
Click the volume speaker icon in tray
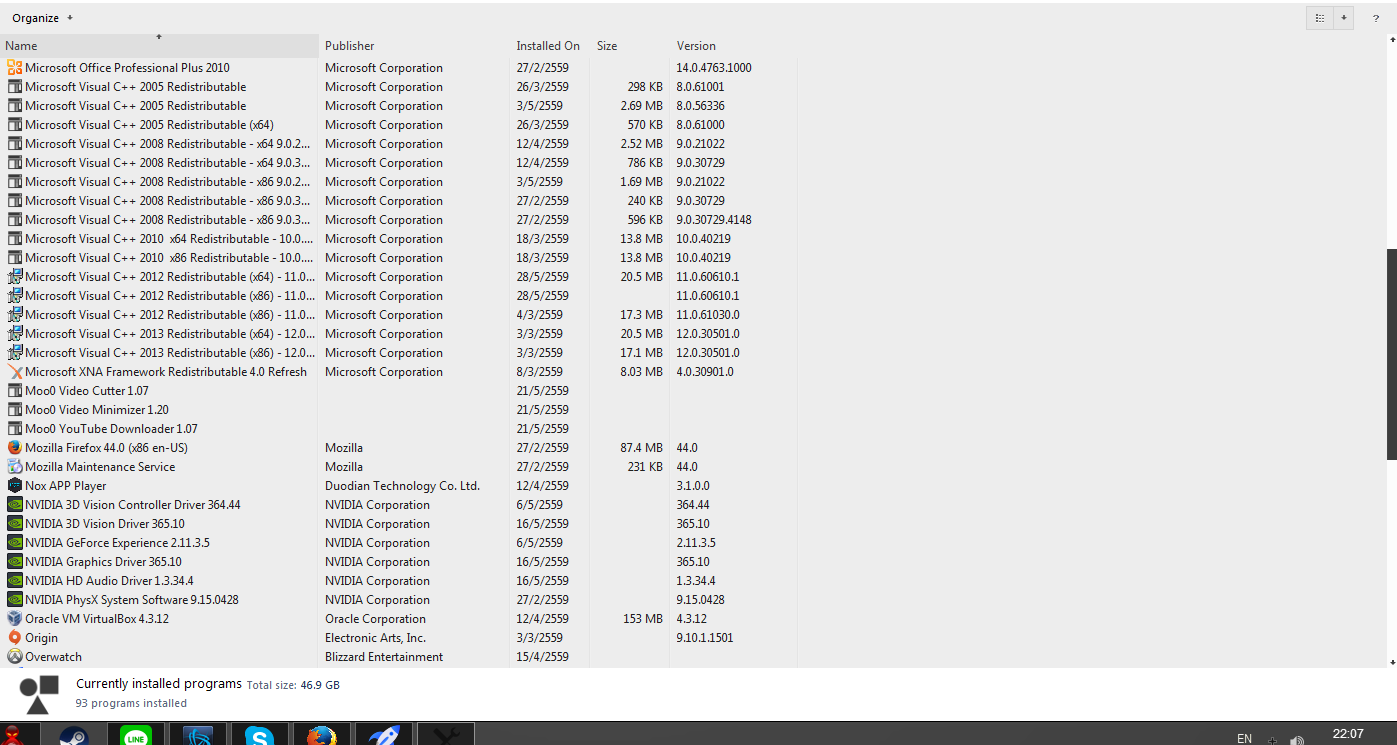[1297, 740]
